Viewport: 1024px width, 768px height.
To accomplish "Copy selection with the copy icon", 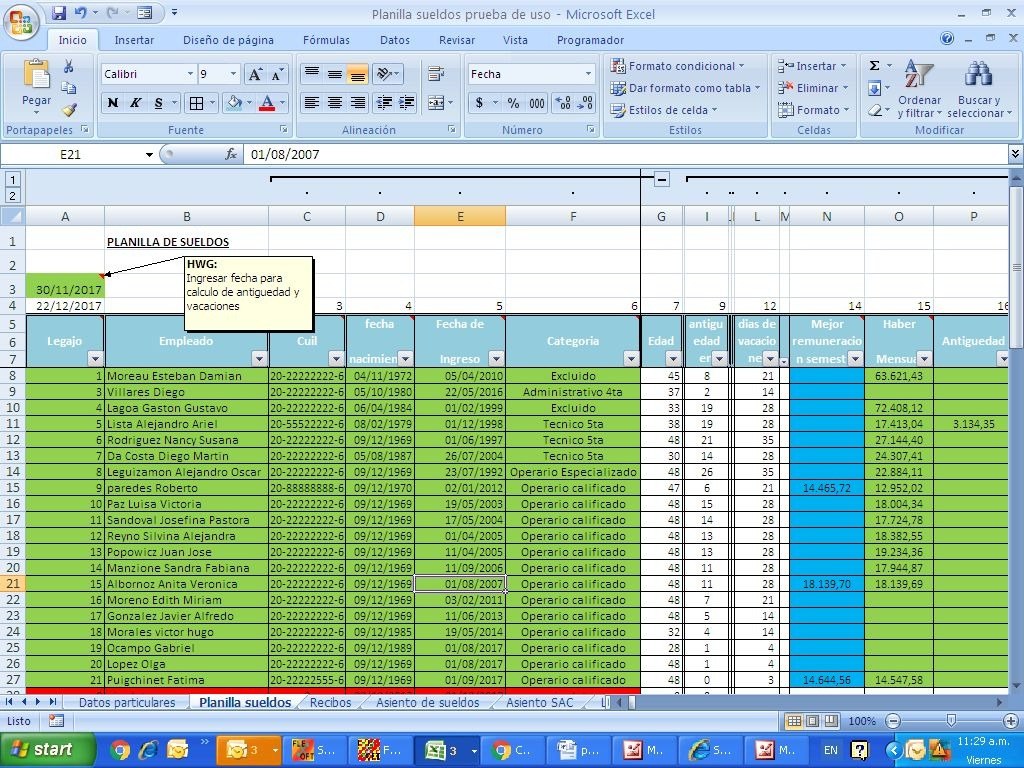I will tap(68, 88).
